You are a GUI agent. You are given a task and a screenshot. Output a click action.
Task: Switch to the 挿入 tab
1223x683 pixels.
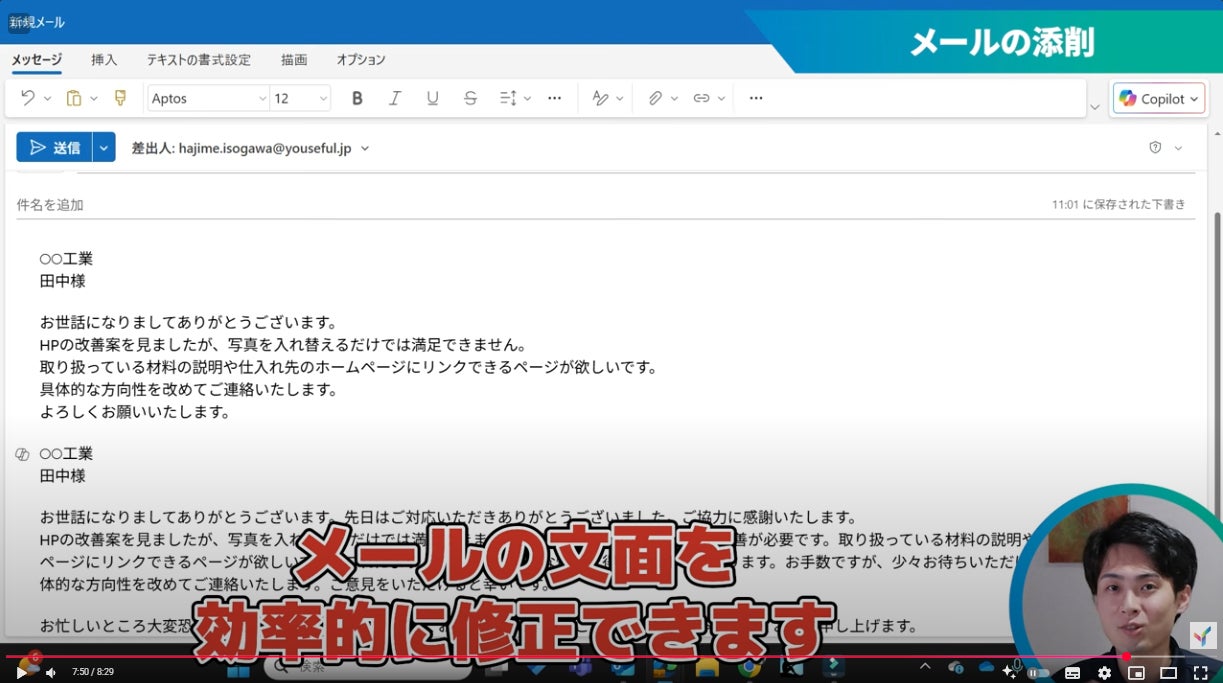104,60
